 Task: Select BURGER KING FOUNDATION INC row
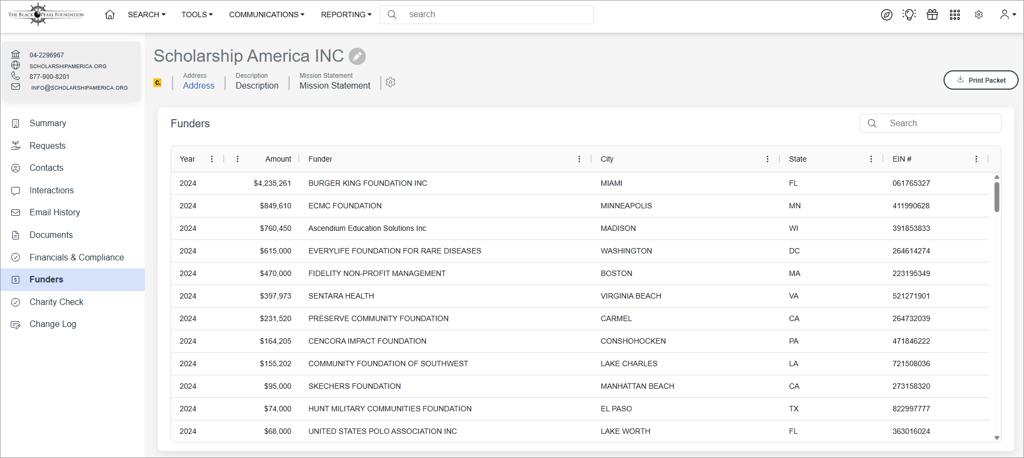tap(581, 184)
